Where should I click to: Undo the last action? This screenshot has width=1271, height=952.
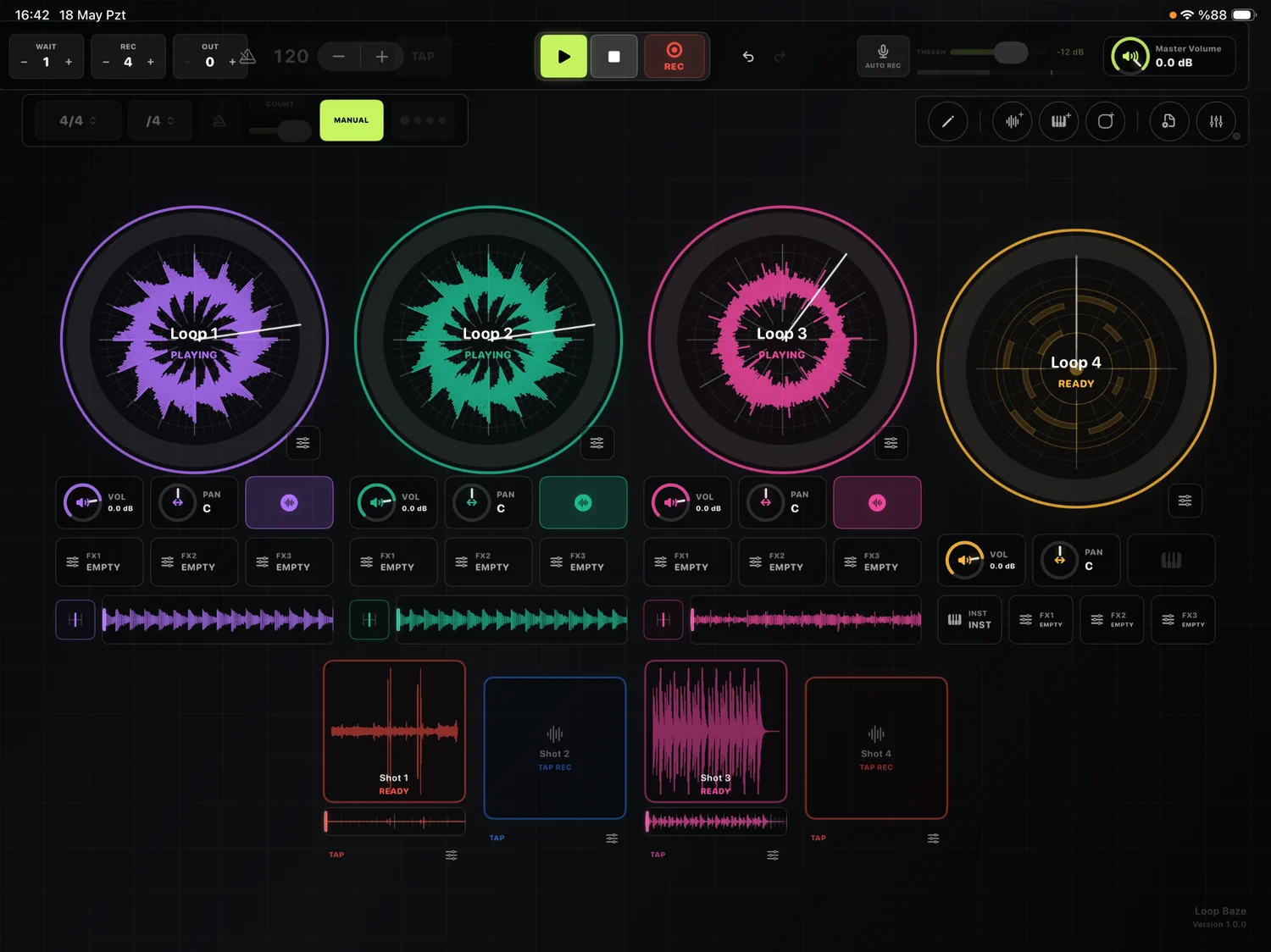click(748, 57)
